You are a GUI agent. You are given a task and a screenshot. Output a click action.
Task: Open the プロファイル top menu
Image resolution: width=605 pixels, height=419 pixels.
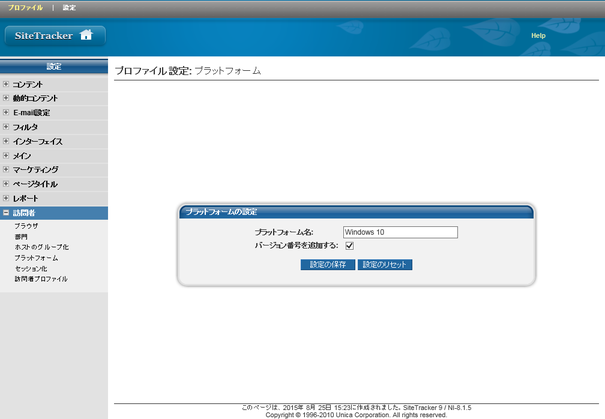pos(25,7)
